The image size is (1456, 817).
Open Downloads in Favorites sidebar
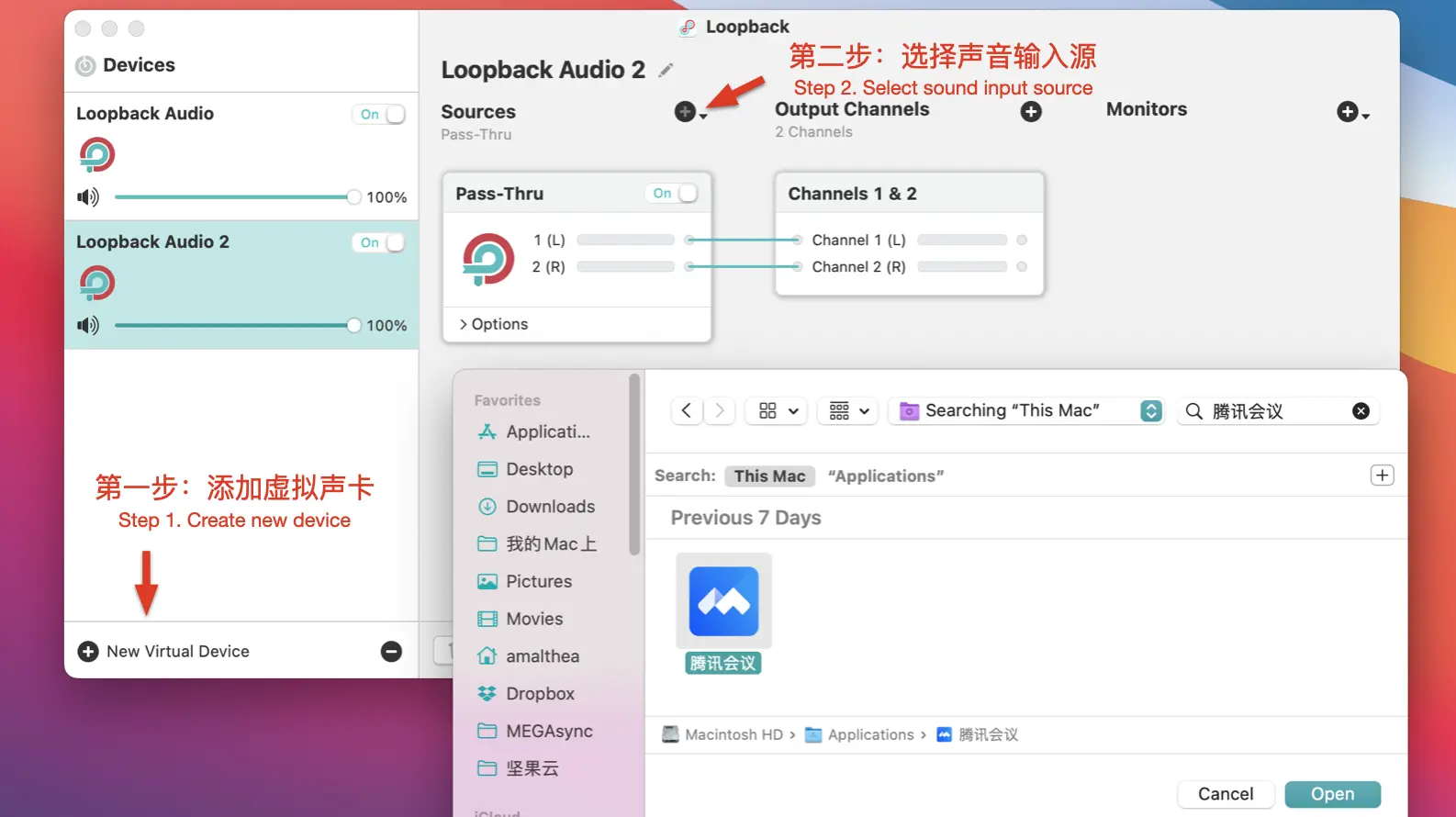pyautogui.click(x=536, y=507)
